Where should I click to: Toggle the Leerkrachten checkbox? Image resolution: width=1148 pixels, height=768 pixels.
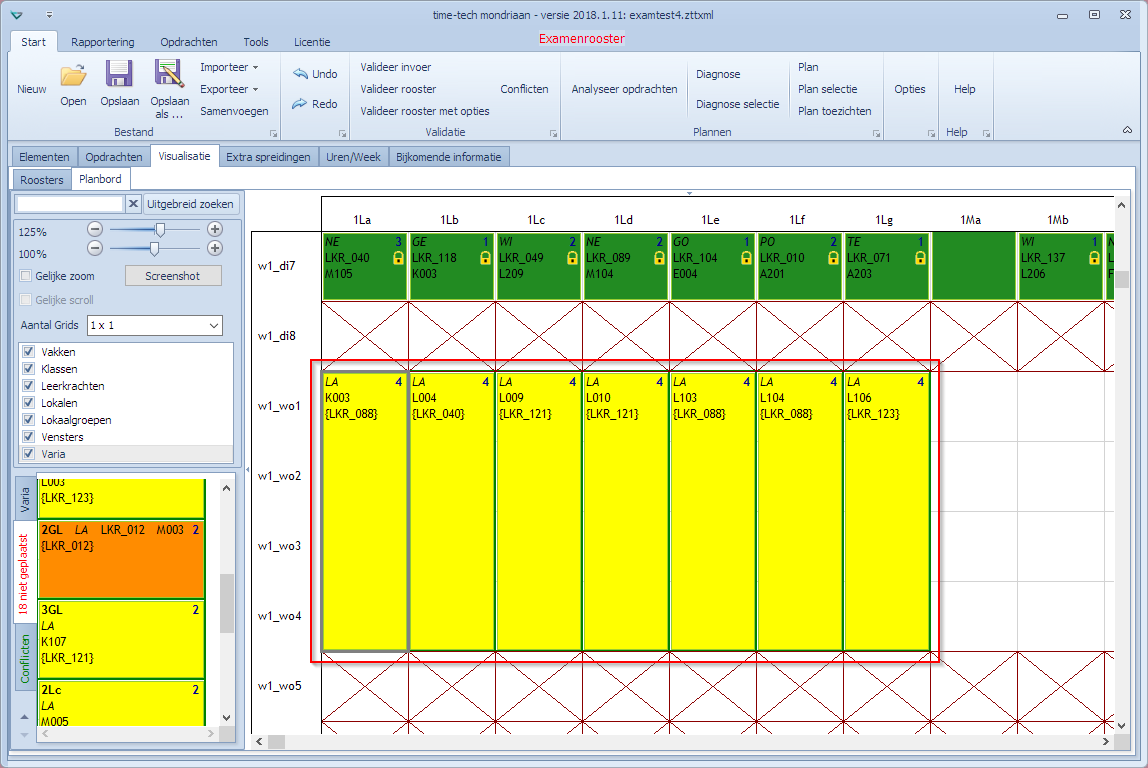coord(29,386)
